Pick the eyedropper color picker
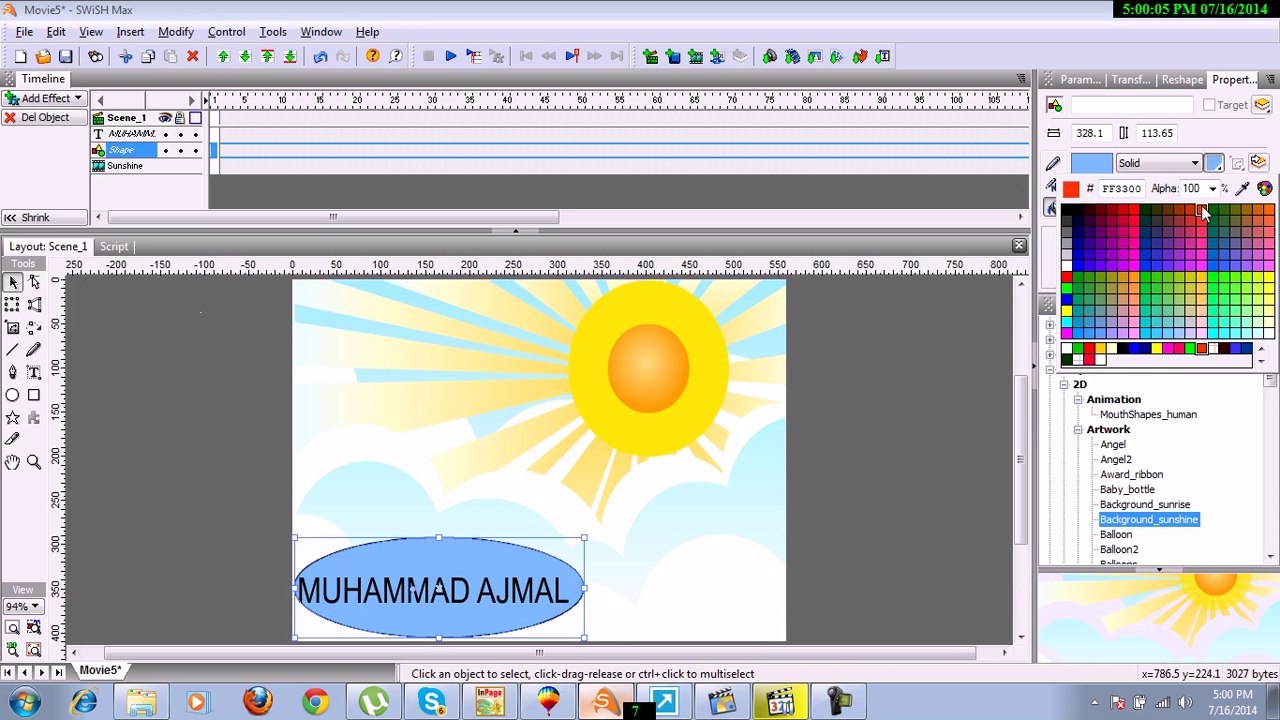 click(x=1243, y=188)
